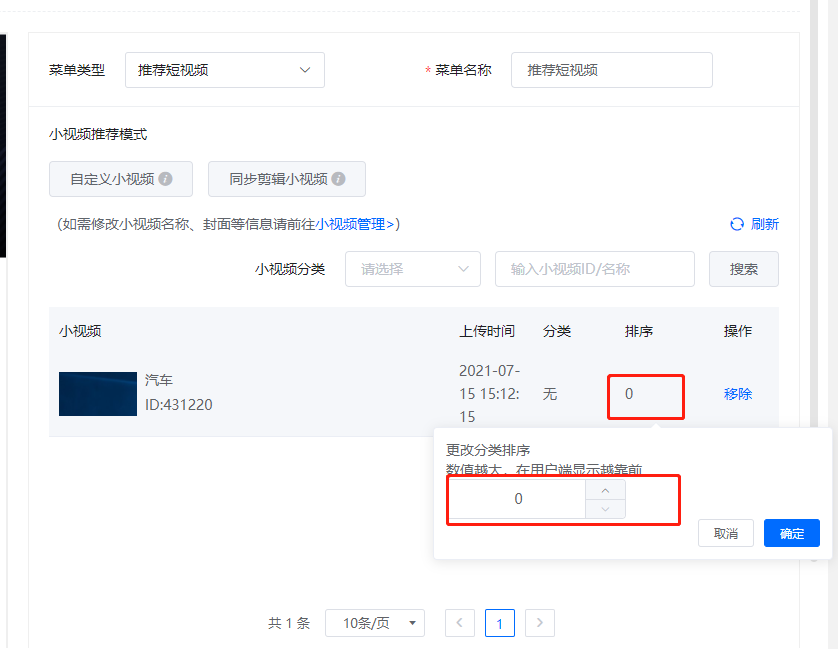Image resolution: width=838 pixels, height=649 pixels.
Task: Click the 汽车 video thumbnail
Action: tap(98, 394)
